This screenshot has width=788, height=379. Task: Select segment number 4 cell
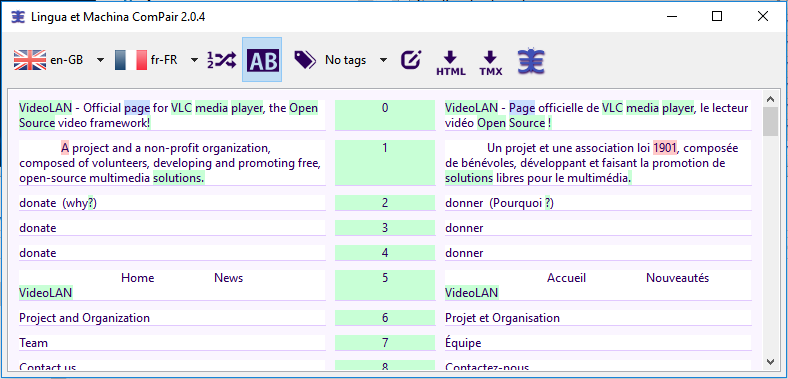pos(385,253)
